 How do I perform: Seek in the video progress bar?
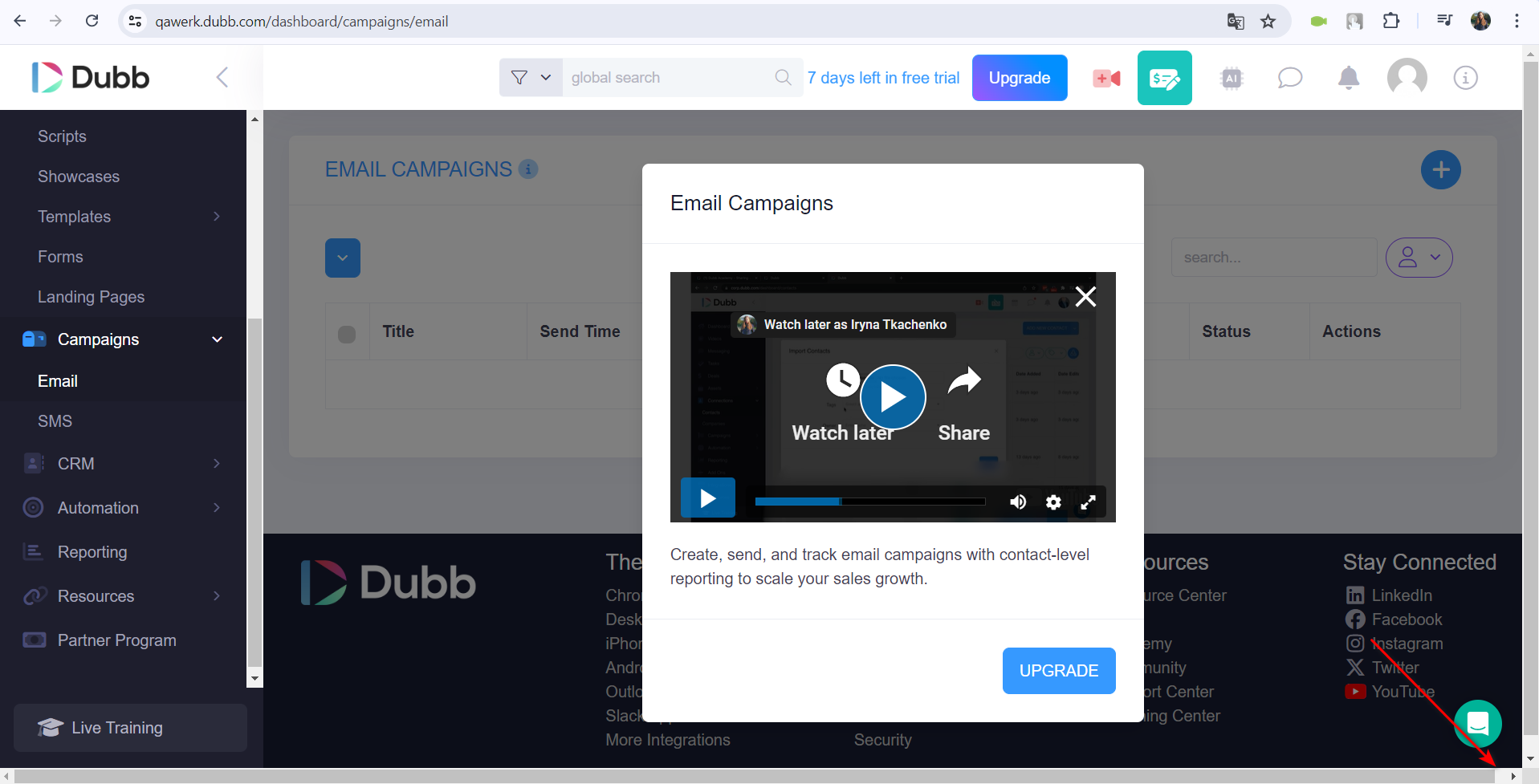[x=869, y=502]
